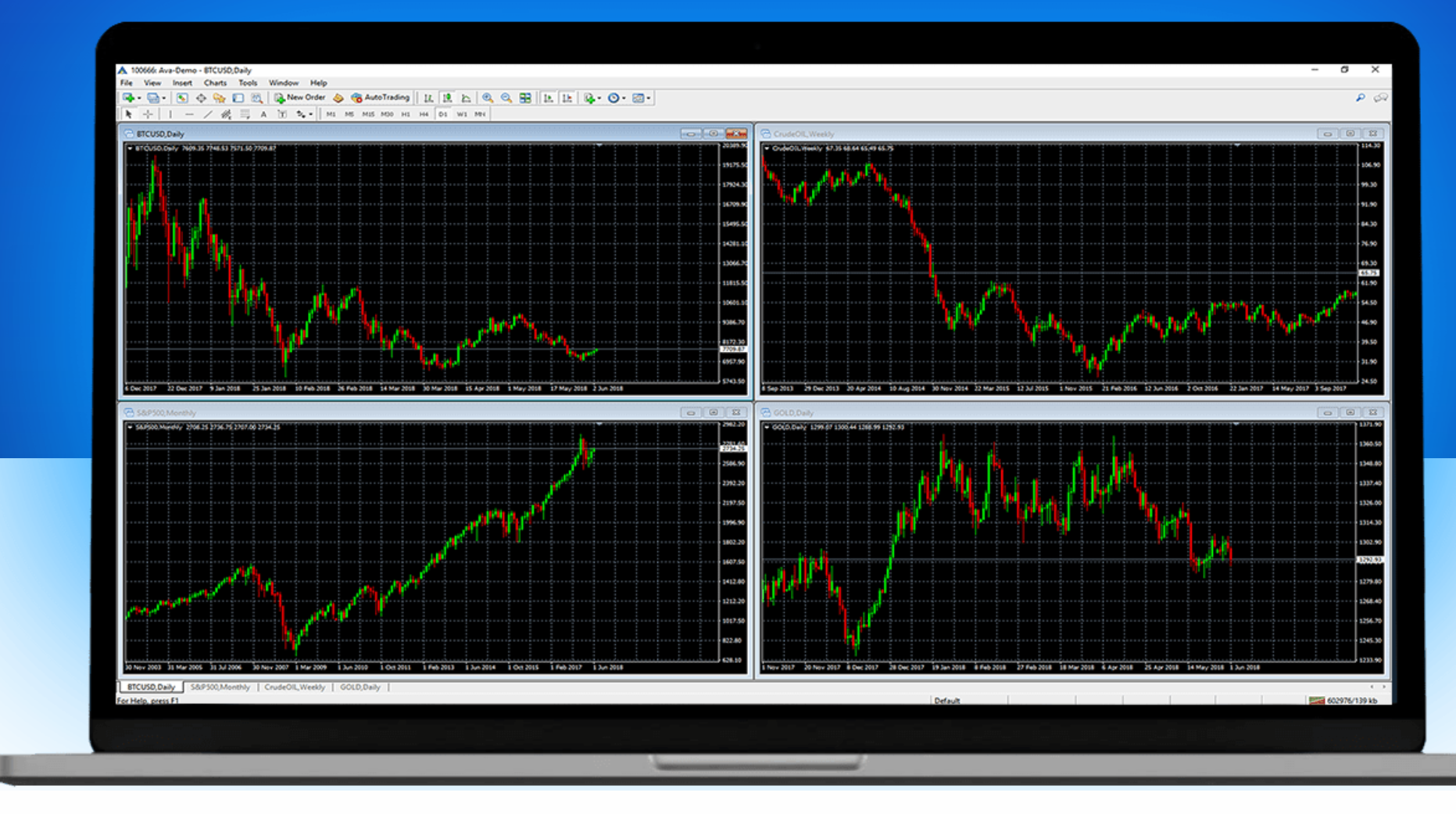Toggle AutoTrading on or off

(x=381, y=98)
